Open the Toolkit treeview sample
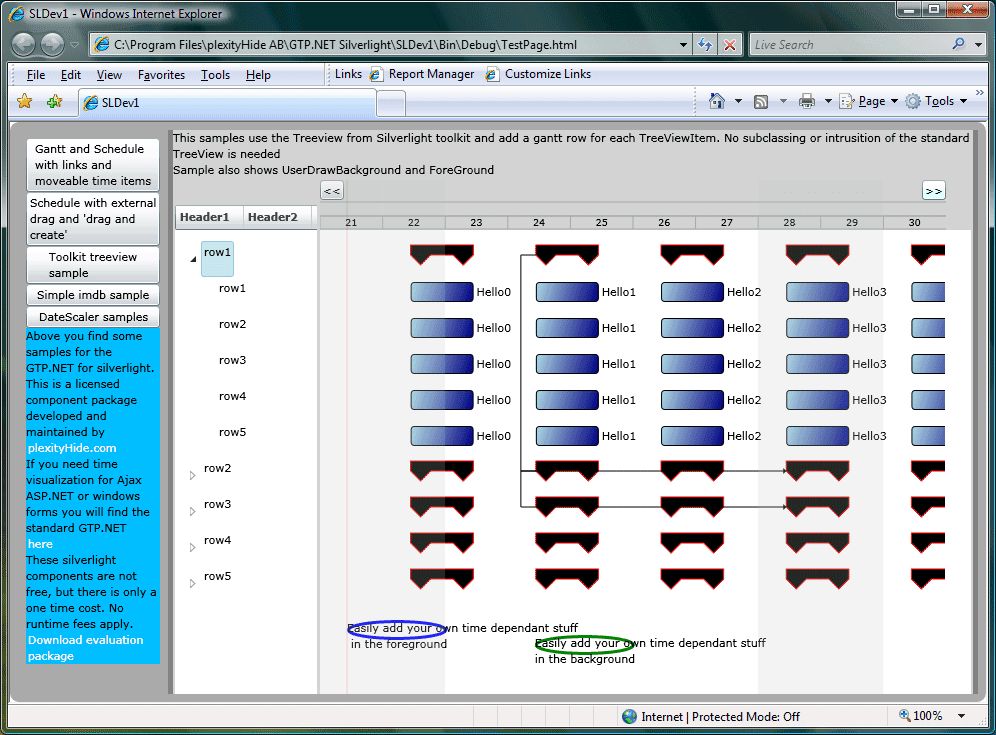This screenshot has width=996, height=735. point(93,265)
